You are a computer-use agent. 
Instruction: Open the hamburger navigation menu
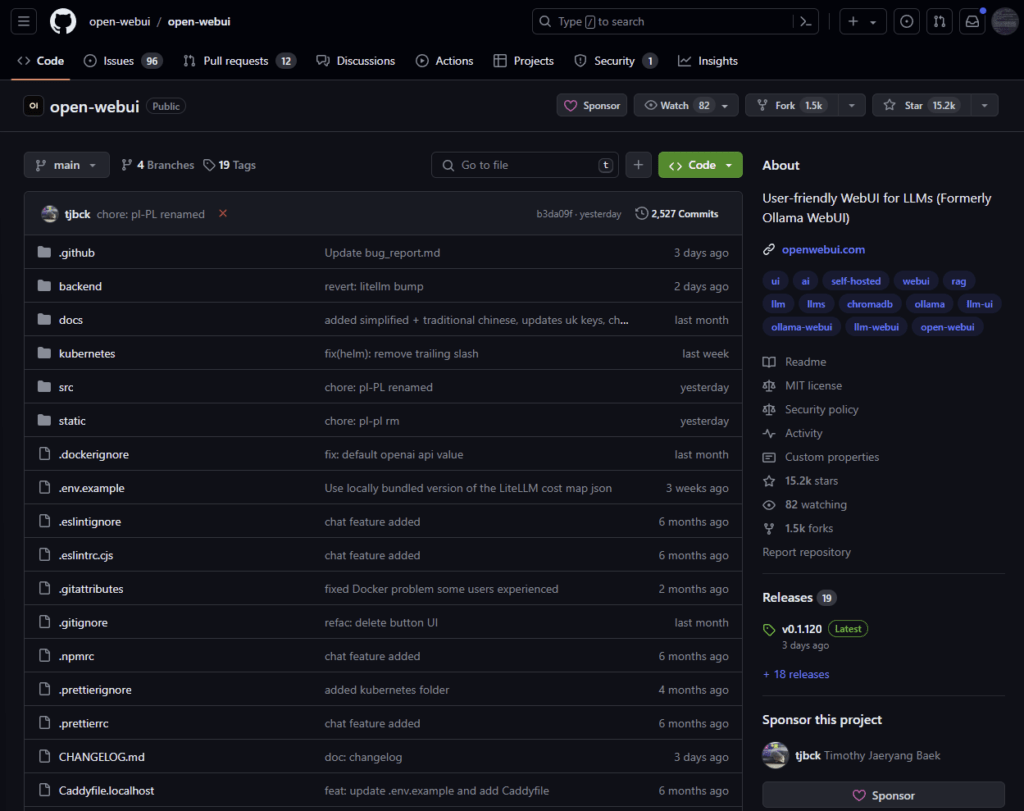click(25, 21)
